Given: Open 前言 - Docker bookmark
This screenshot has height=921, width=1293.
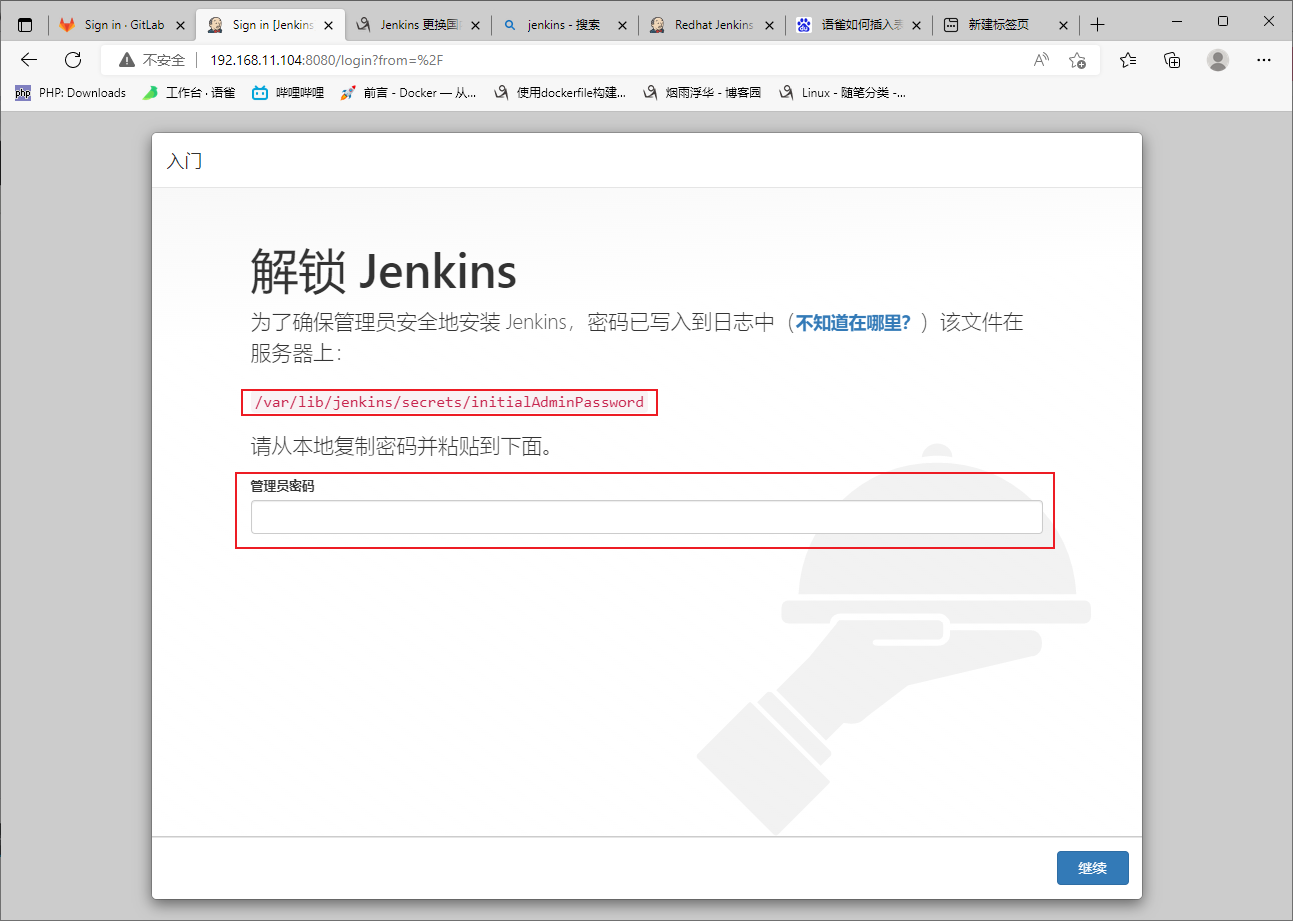Looking at the screenshot, I should click(408, 93).
